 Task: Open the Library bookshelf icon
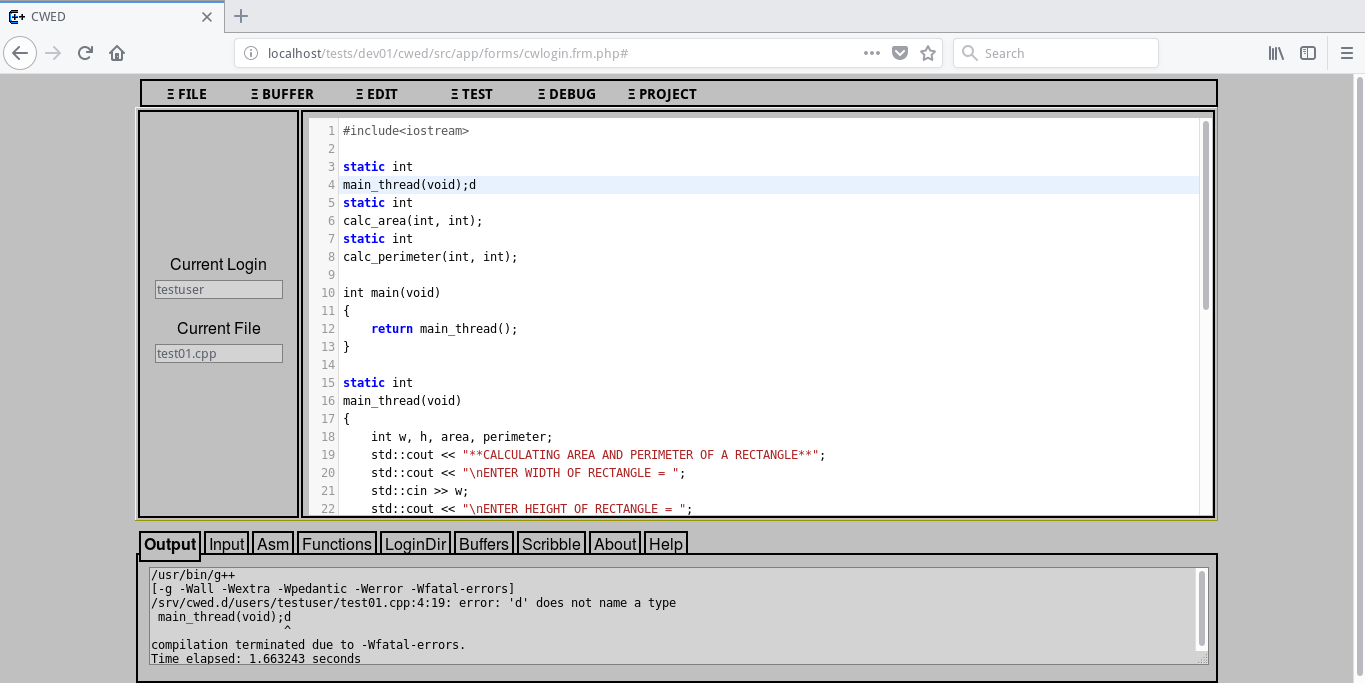click(1276, 53)
